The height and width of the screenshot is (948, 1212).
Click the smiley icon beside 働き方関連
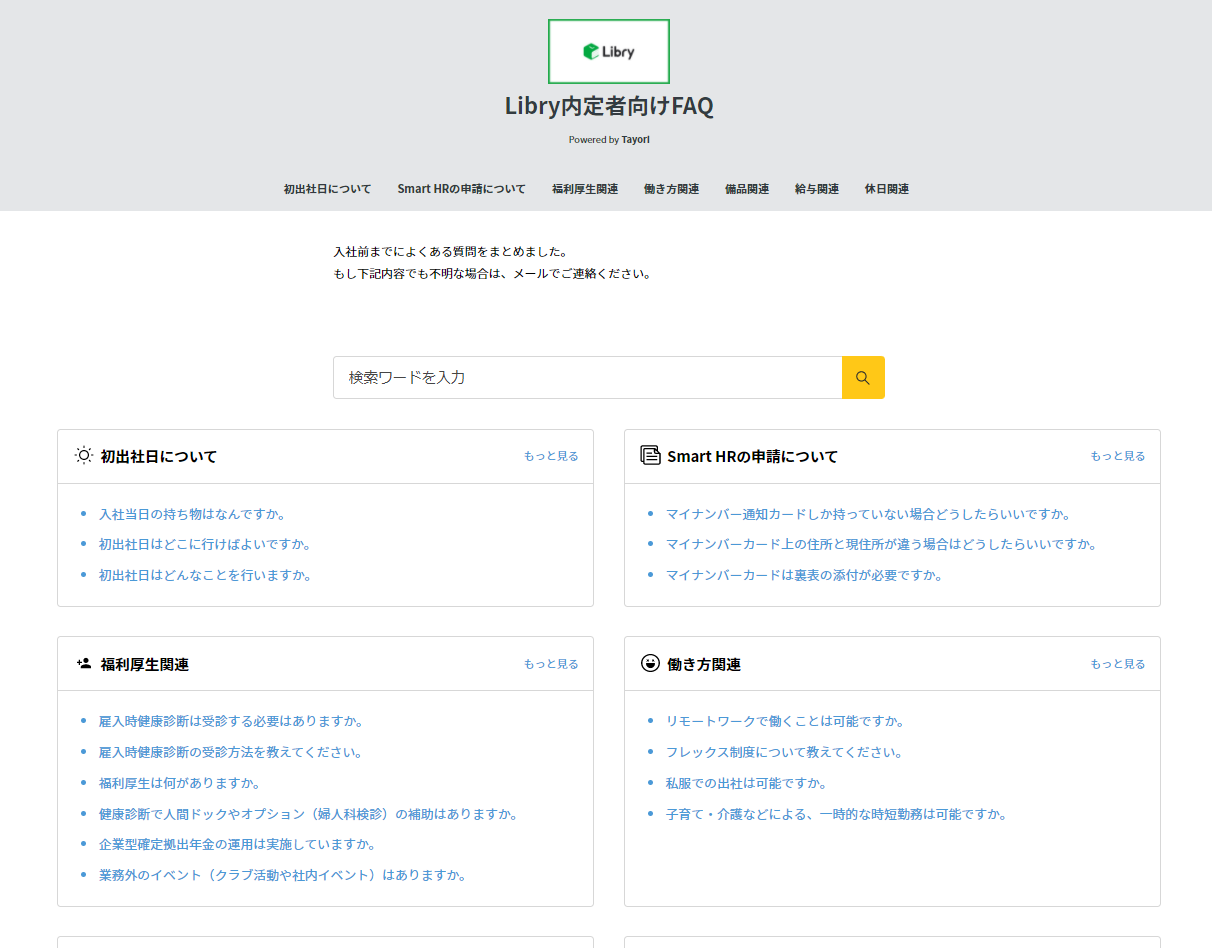coord(650,663)
